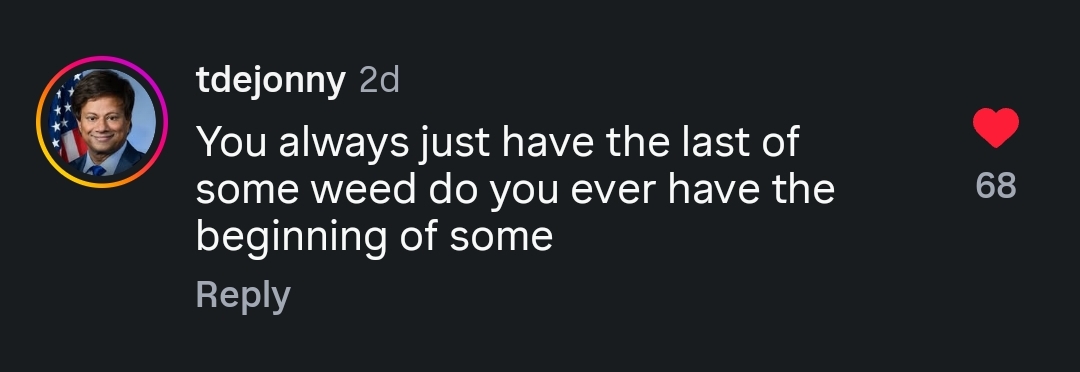Image resolution: width=1080 pixels, height=372 pixels.
Task: View the 68 likes count
Action: [996, 186]
